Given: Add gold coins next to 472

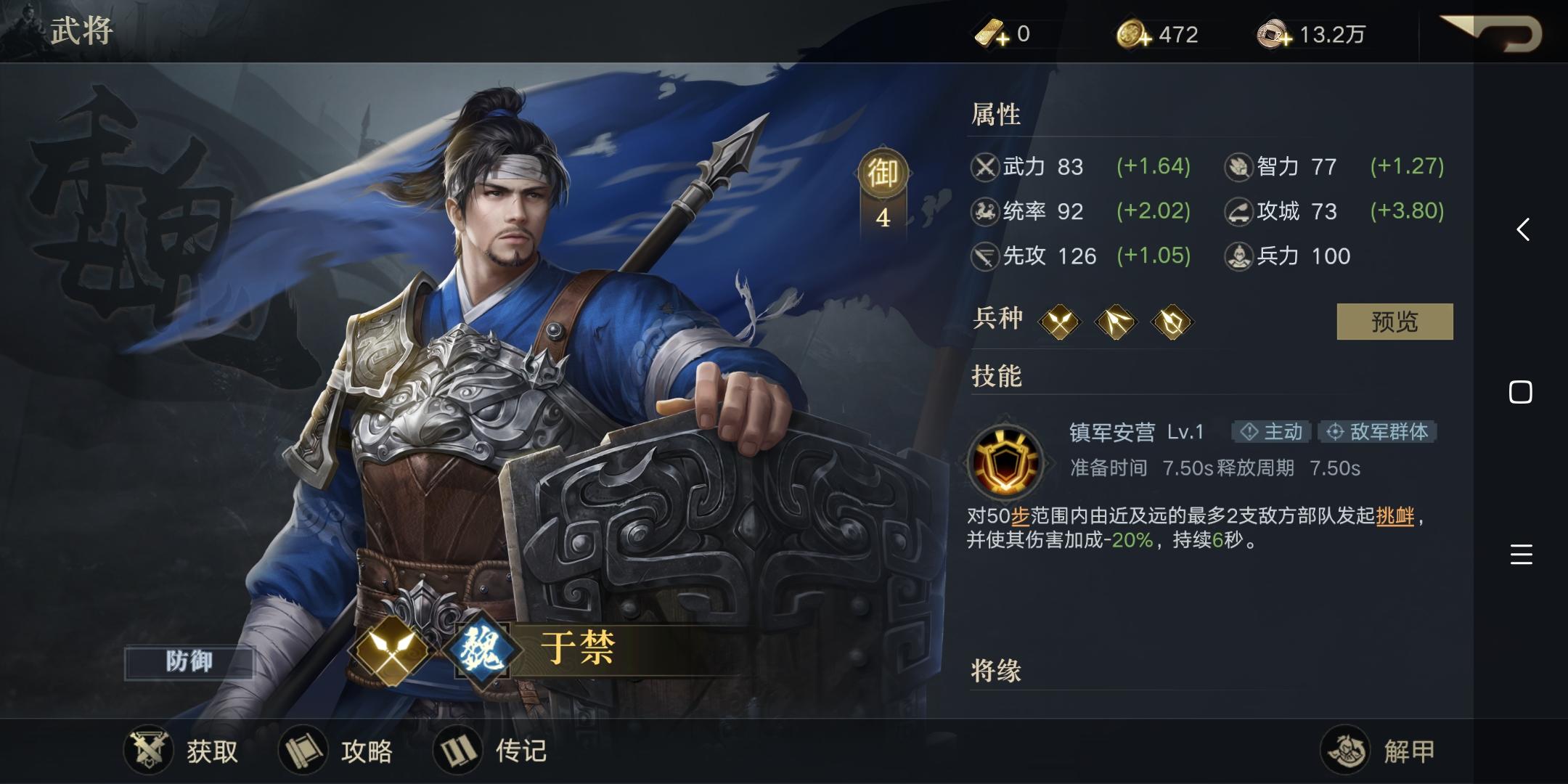Looking at the screenshot, I should pos(1133,34).
